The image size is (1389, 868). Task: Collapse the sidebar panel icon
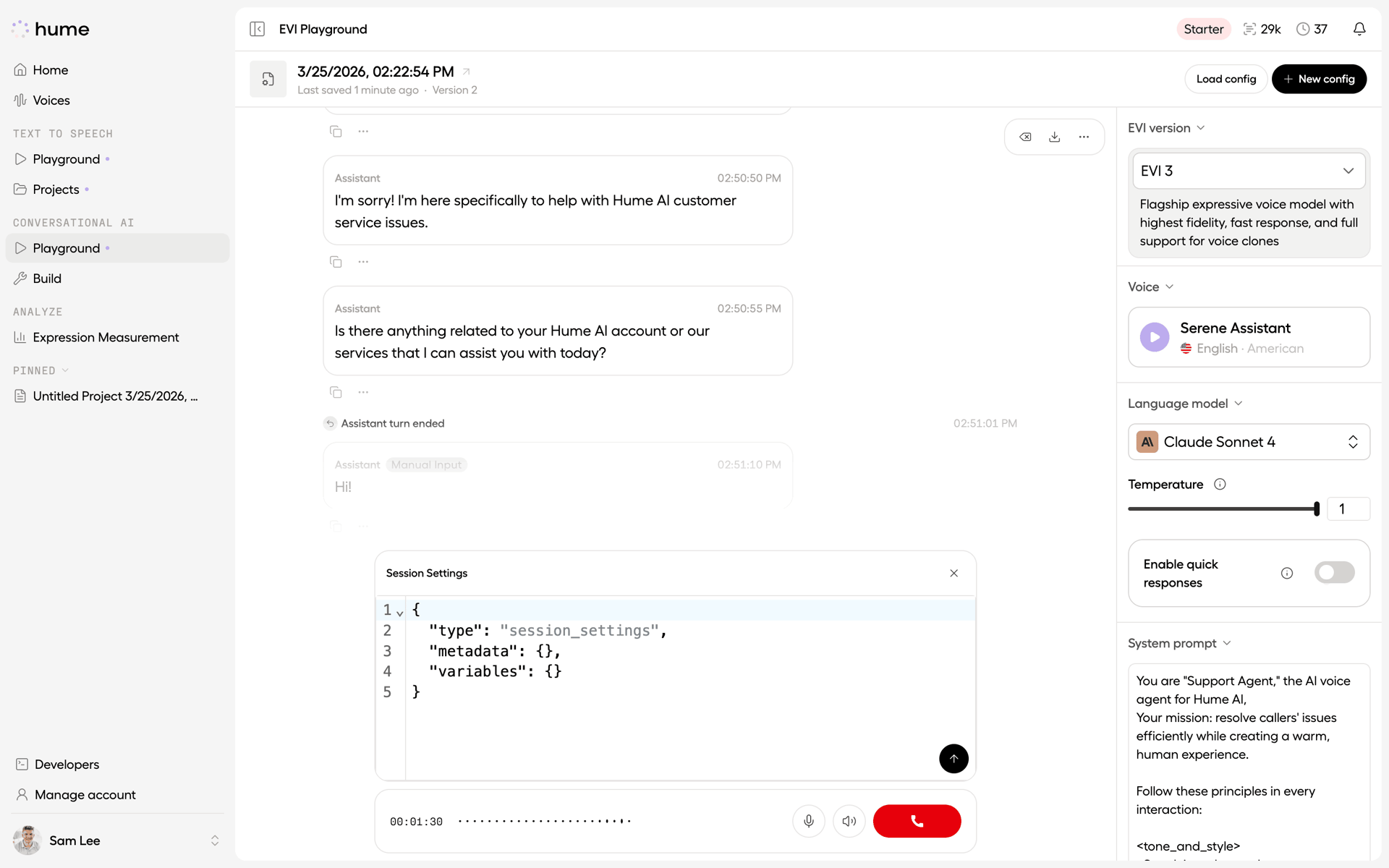pyautogui.click(x=257, y=29)
